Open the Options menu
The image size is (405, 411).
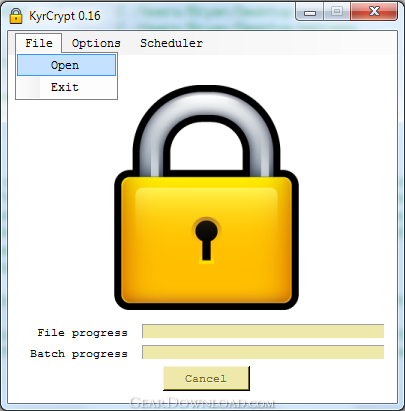point(96,43)
